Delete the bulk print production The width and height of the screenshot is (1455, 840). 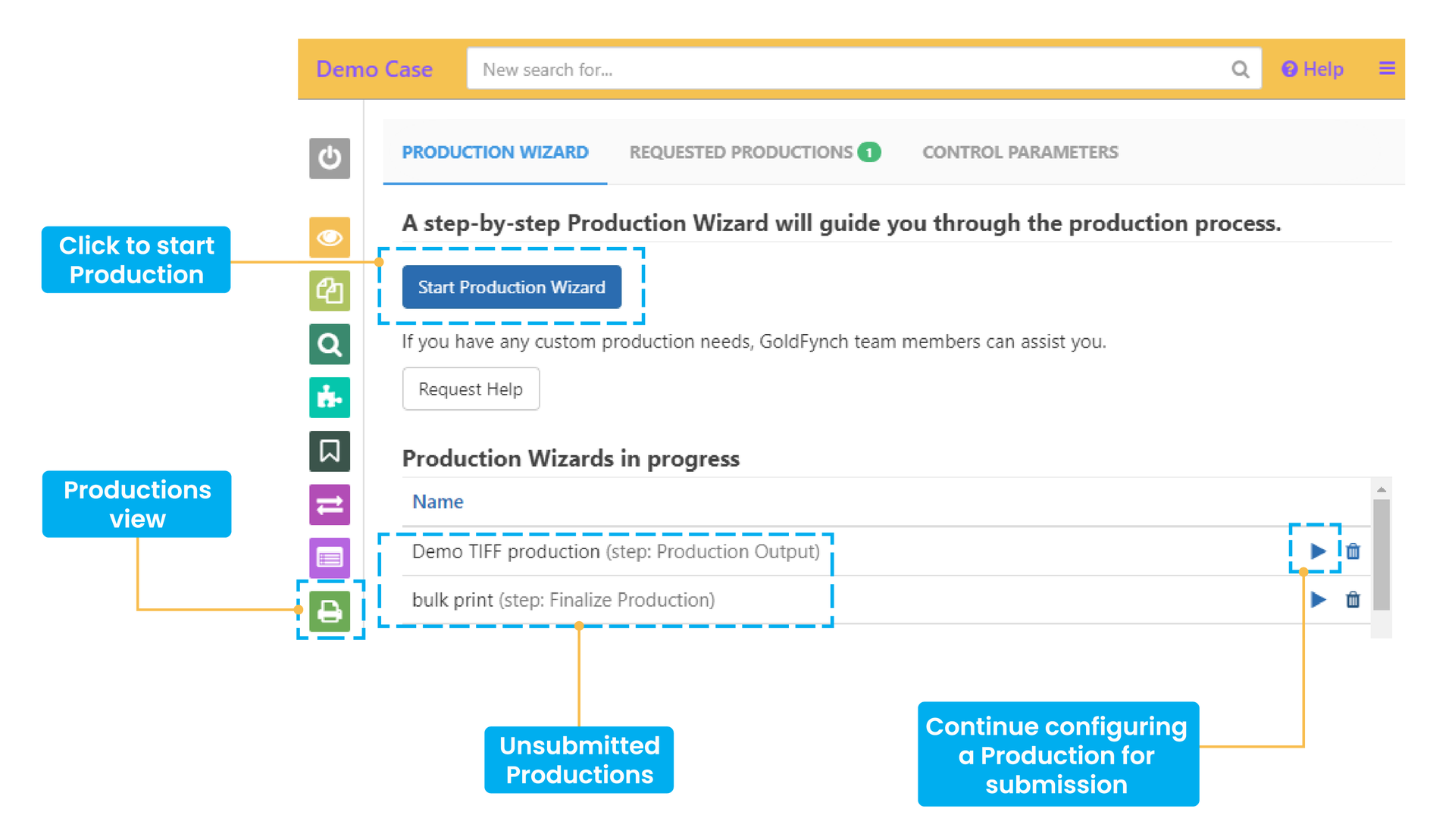click(1353, 600)
